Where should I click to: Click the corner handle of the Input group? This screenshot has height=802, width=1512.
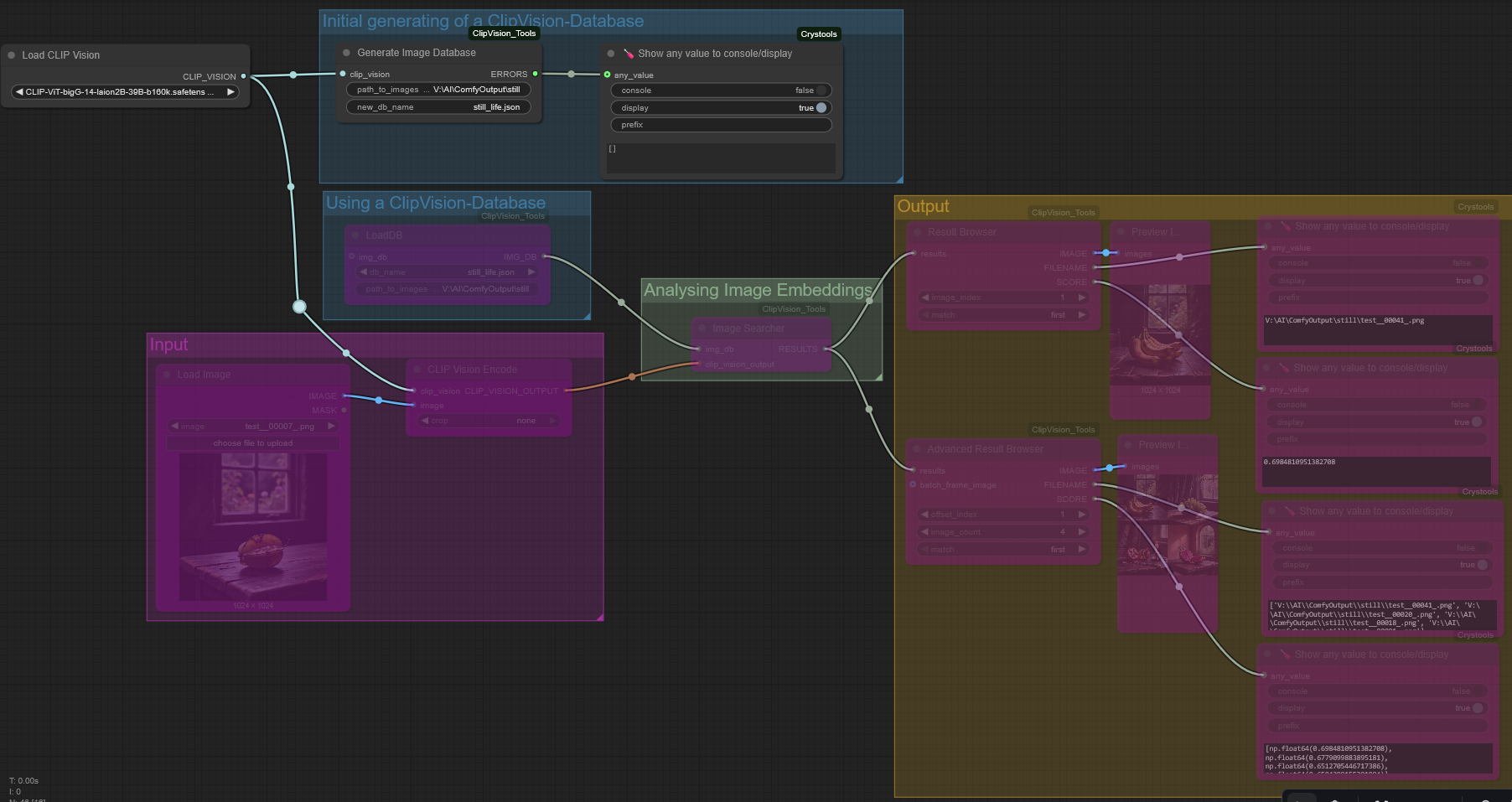pyautogui.click(x=599, y=617)
